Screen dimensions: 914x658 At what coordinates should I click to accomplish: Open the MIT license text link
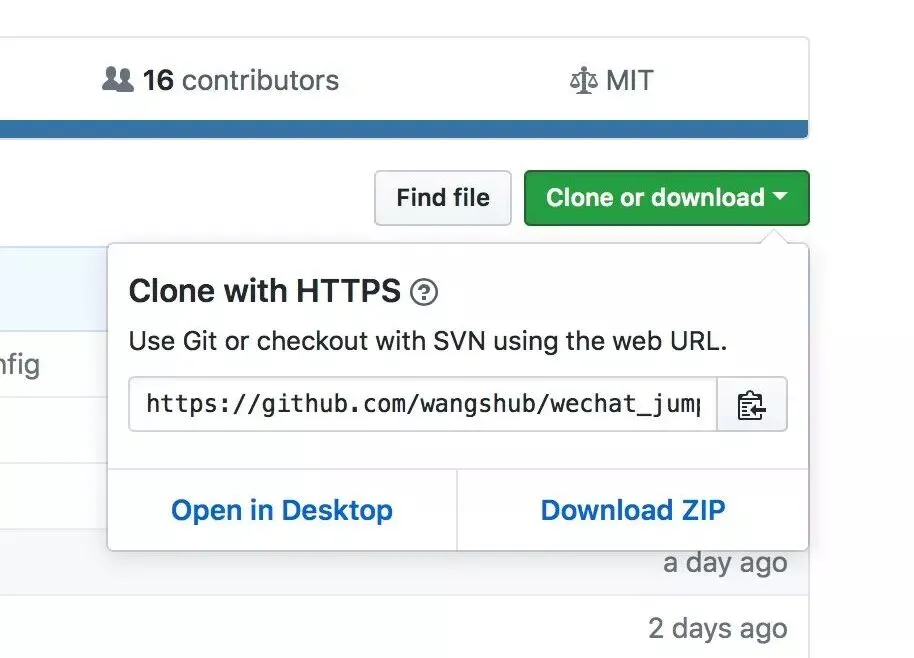pyautogui.click(x=629, y=81)
